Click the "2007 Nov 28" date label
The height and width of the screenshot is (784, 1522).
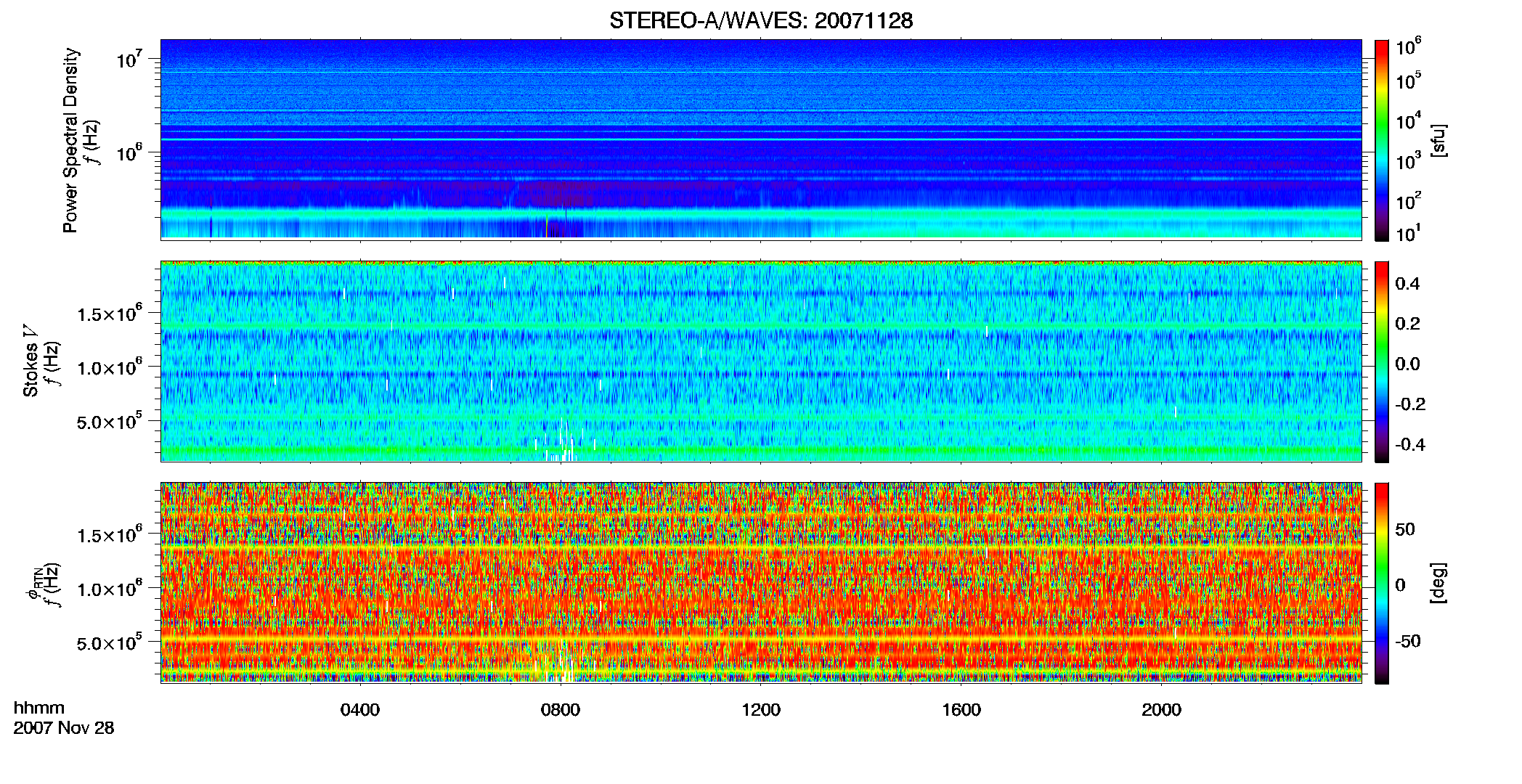click(x=64, y=728)
